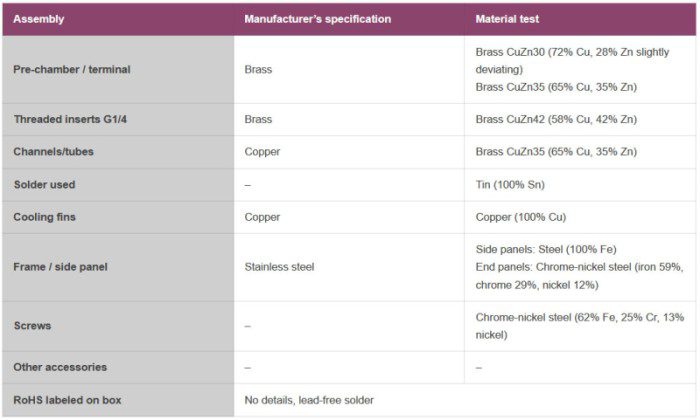This screenshot has height=420, width=700.
Task: Select the Stainless steel specification cell
Action: pos(281,267)
